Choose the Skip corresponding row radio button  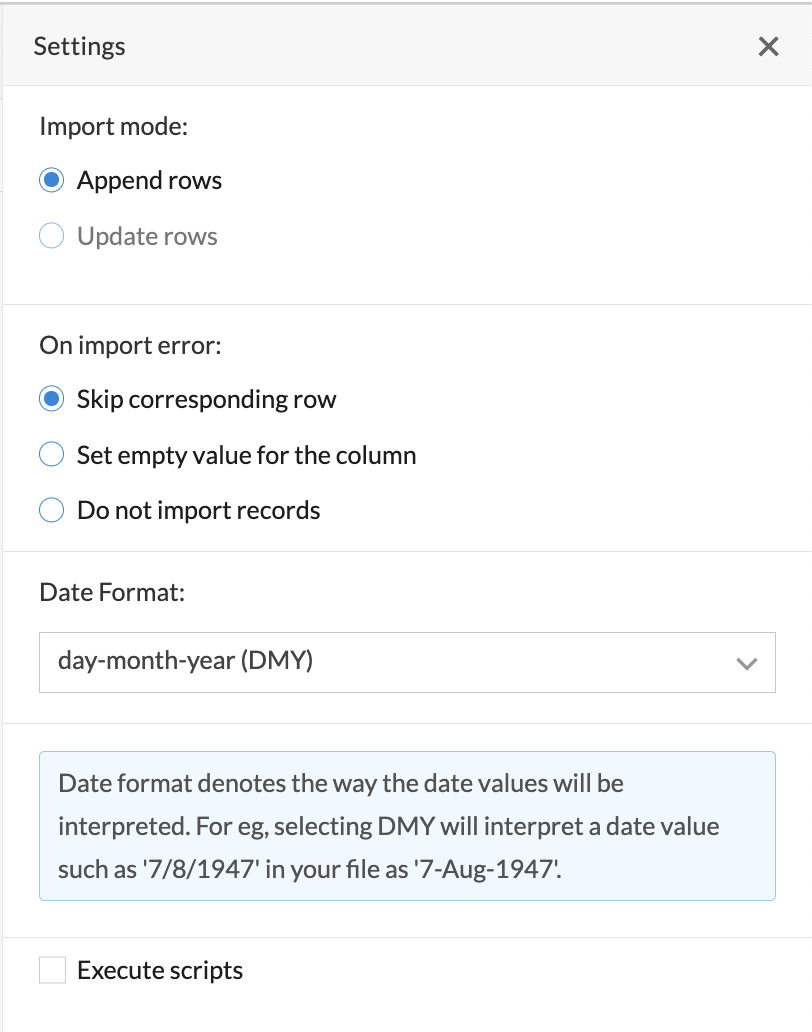tap(51, 400)
